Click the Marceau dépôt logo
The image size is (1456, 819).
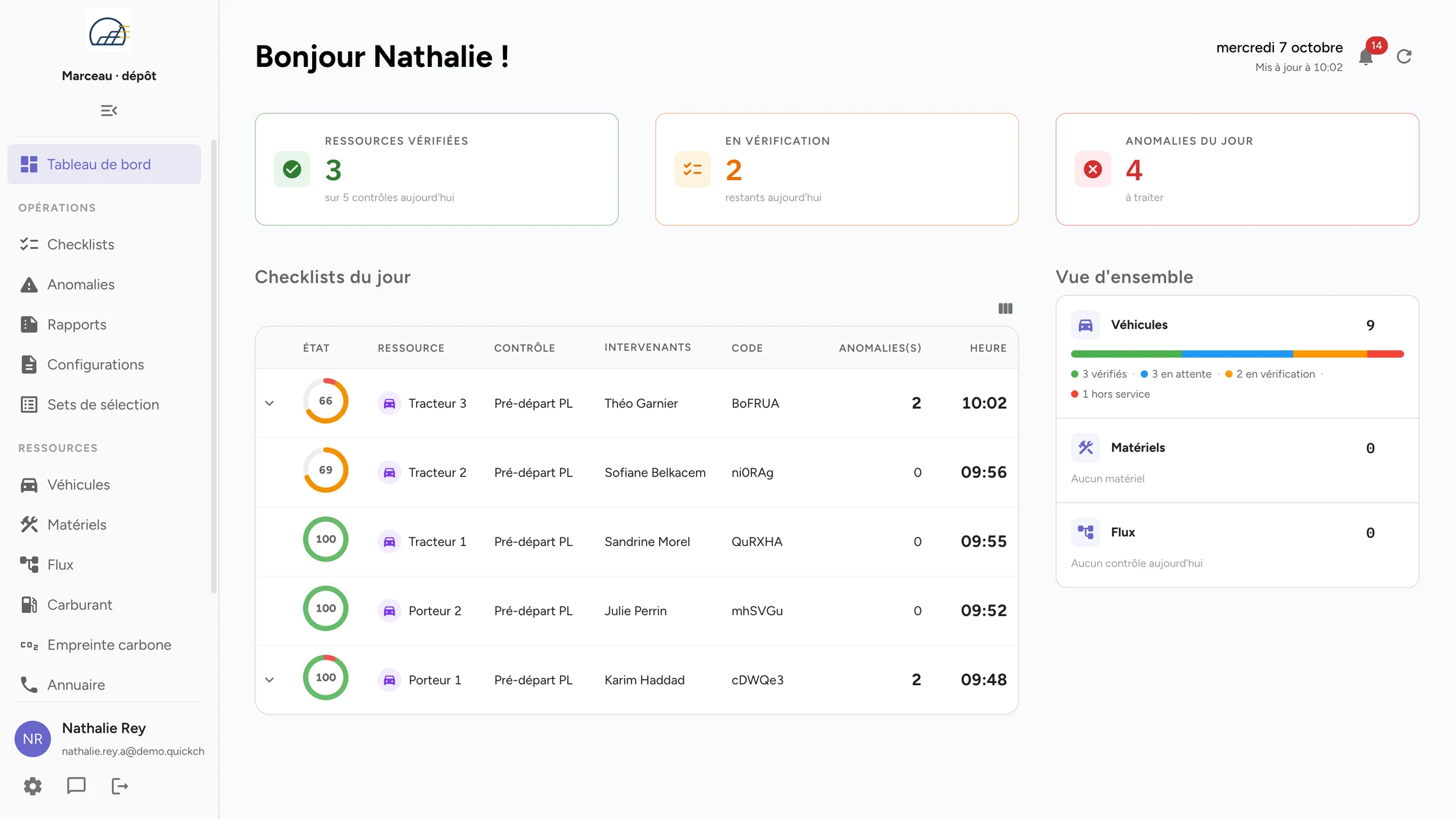point(109,31)
